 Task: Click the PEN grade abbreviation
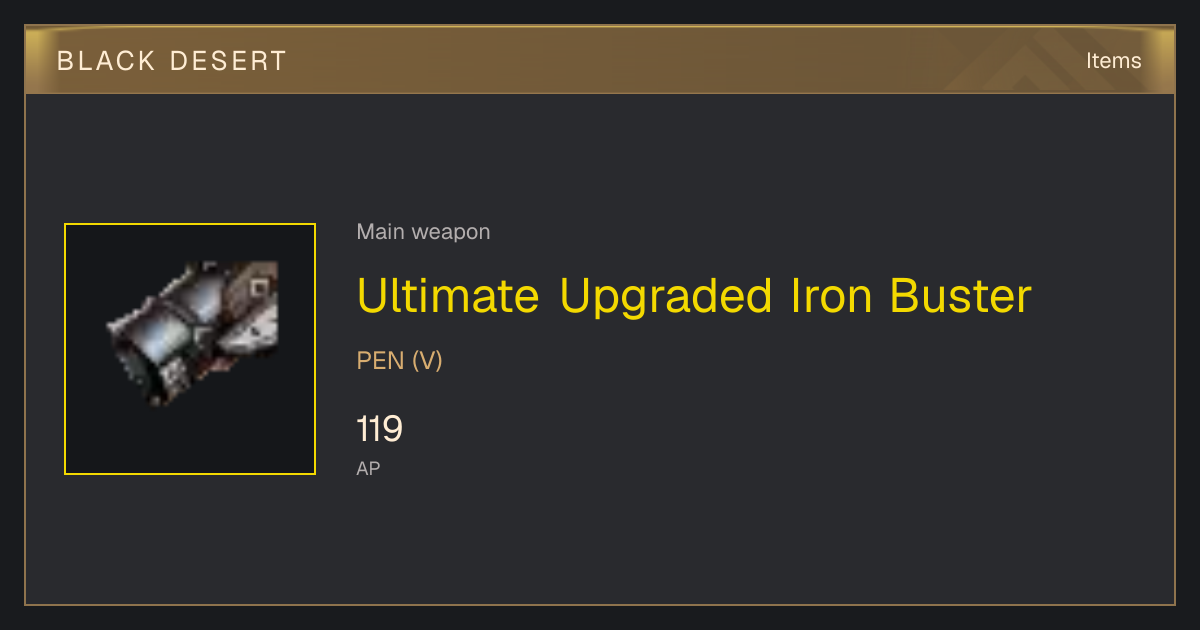tap(380, 361)
